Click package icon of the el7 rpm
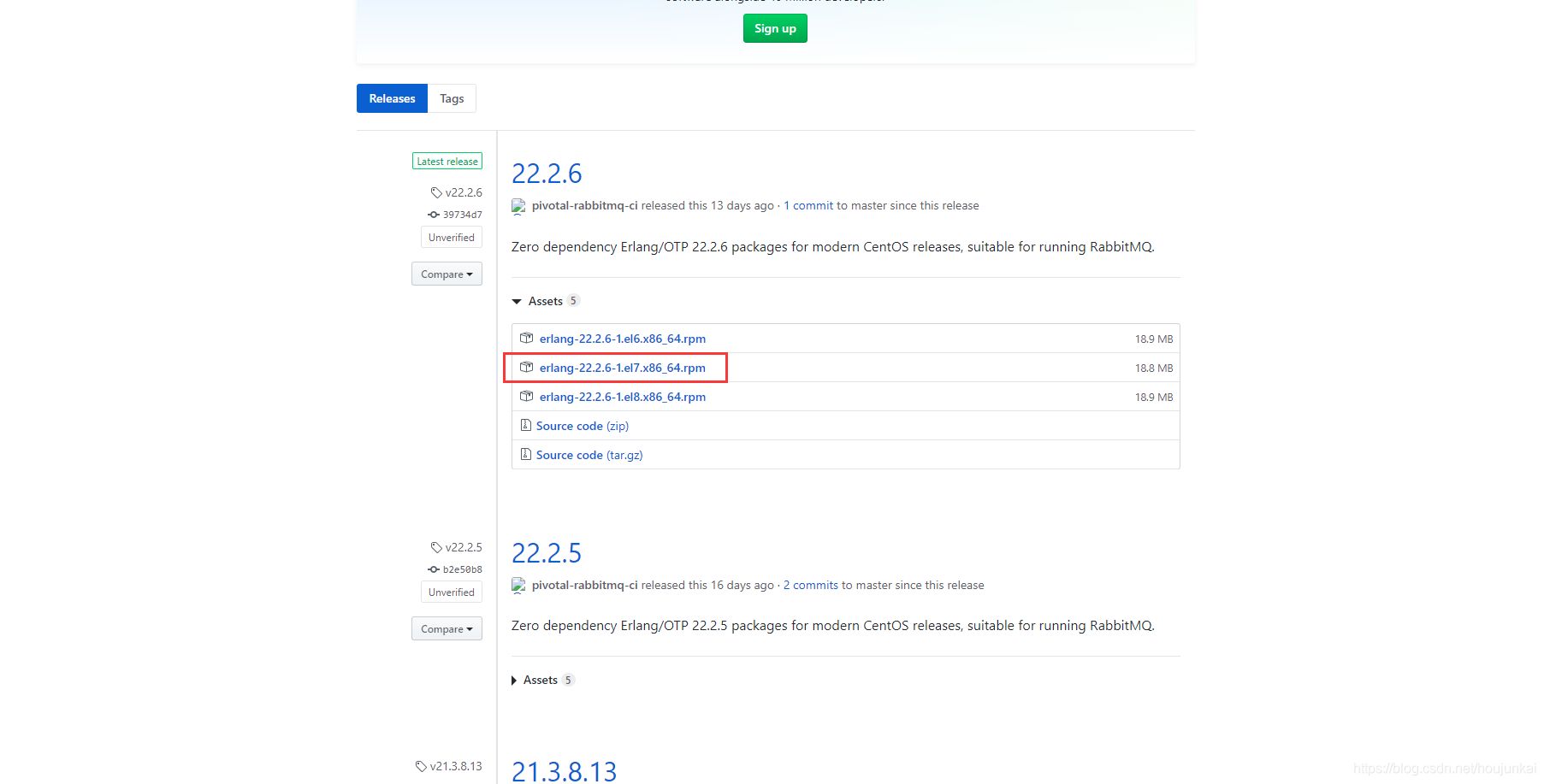The width and height of the screenshot is (1544, 784). [x=527, y=367]
